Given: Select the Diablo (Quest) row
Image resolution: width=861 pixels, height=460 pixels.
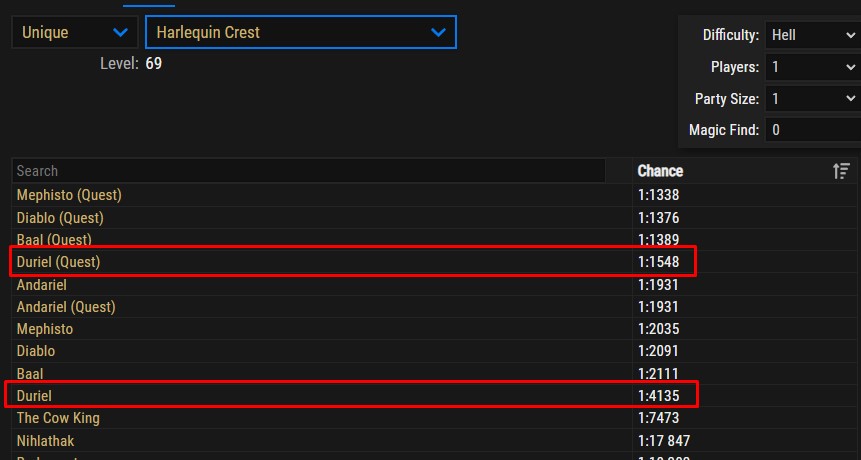Looking at the screenshot, I should [434, 218].
